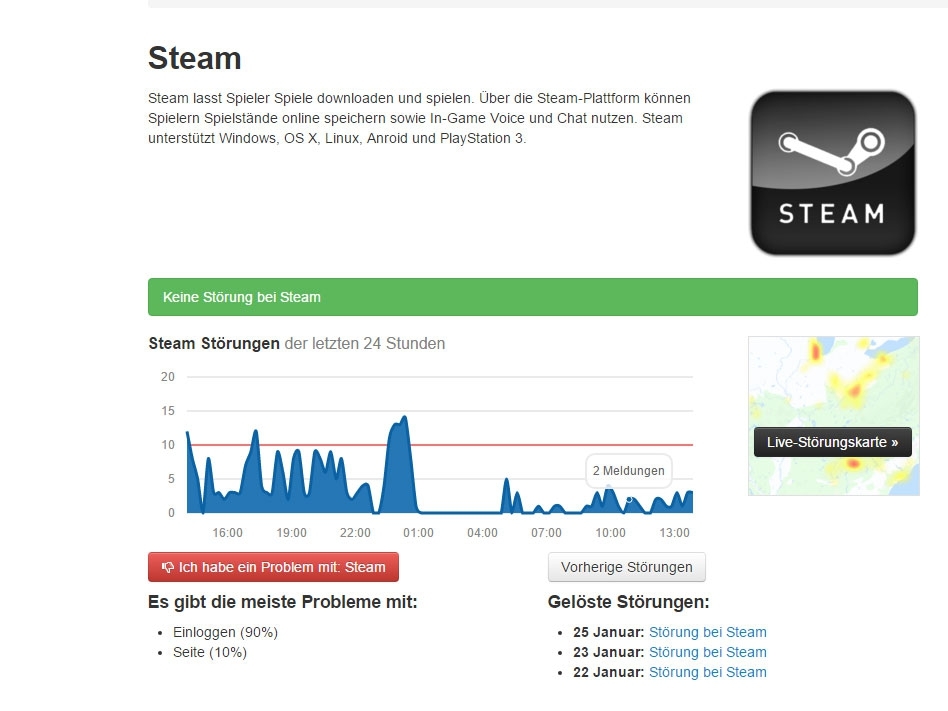Open Störung bei Steam from 23 Januar
948x711 pixels.
(x=708, y=652)
